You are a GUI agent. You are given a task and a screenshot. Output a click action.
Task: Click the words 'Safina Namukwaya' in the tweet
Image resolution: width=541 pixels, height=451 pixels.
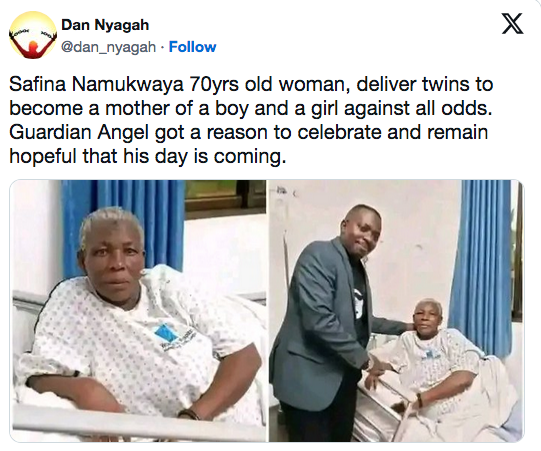click(97, 84)
